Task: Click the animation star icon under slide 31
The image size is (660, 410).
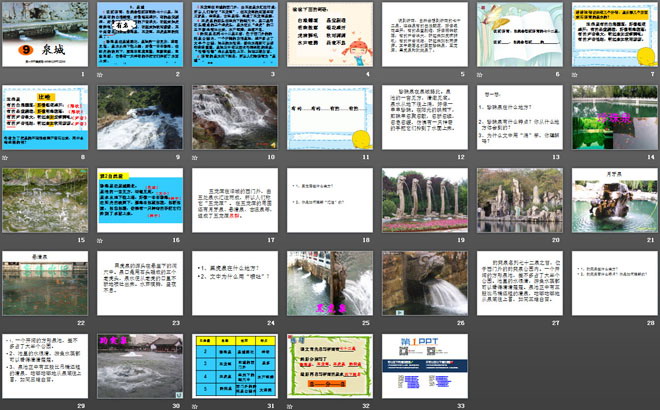Action: [197, 405]
